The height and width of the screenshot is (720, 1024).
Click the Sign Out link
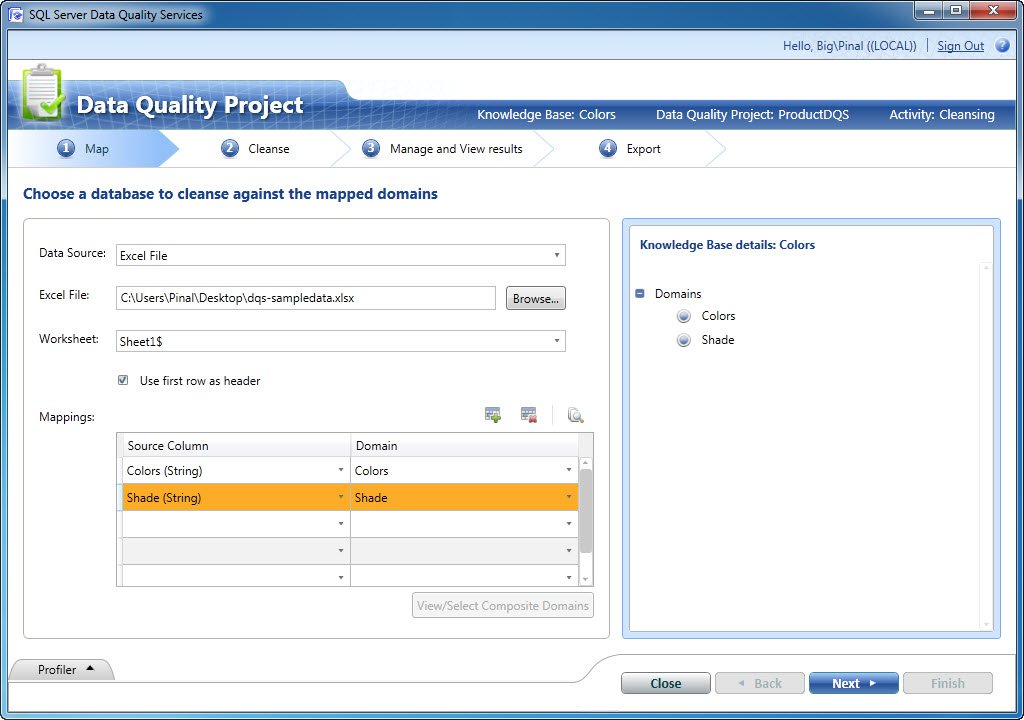961,46
